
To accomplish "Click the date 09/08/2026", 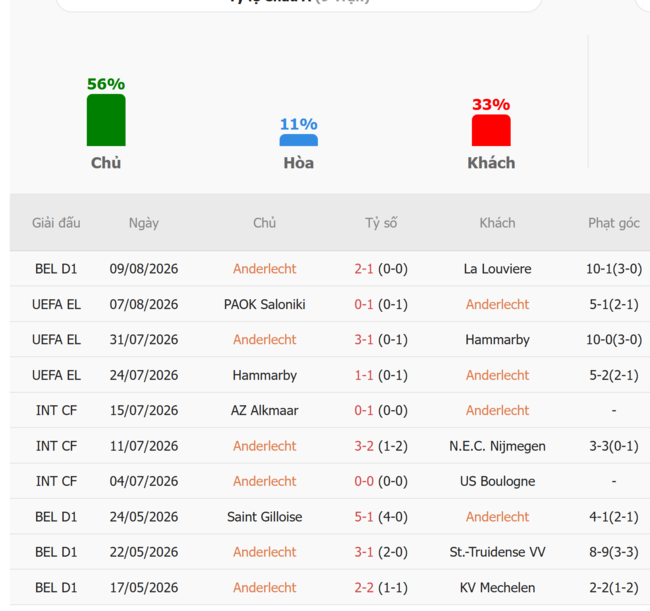I will (x=144, y=269).
